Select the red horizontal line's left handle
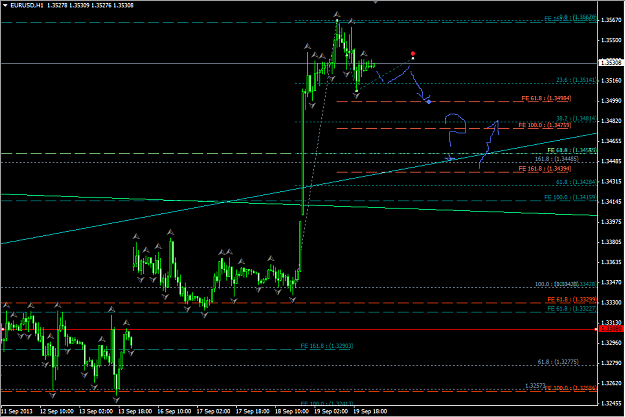The width and height of the screenshot is (625, 417). click(x=2, y=329)
